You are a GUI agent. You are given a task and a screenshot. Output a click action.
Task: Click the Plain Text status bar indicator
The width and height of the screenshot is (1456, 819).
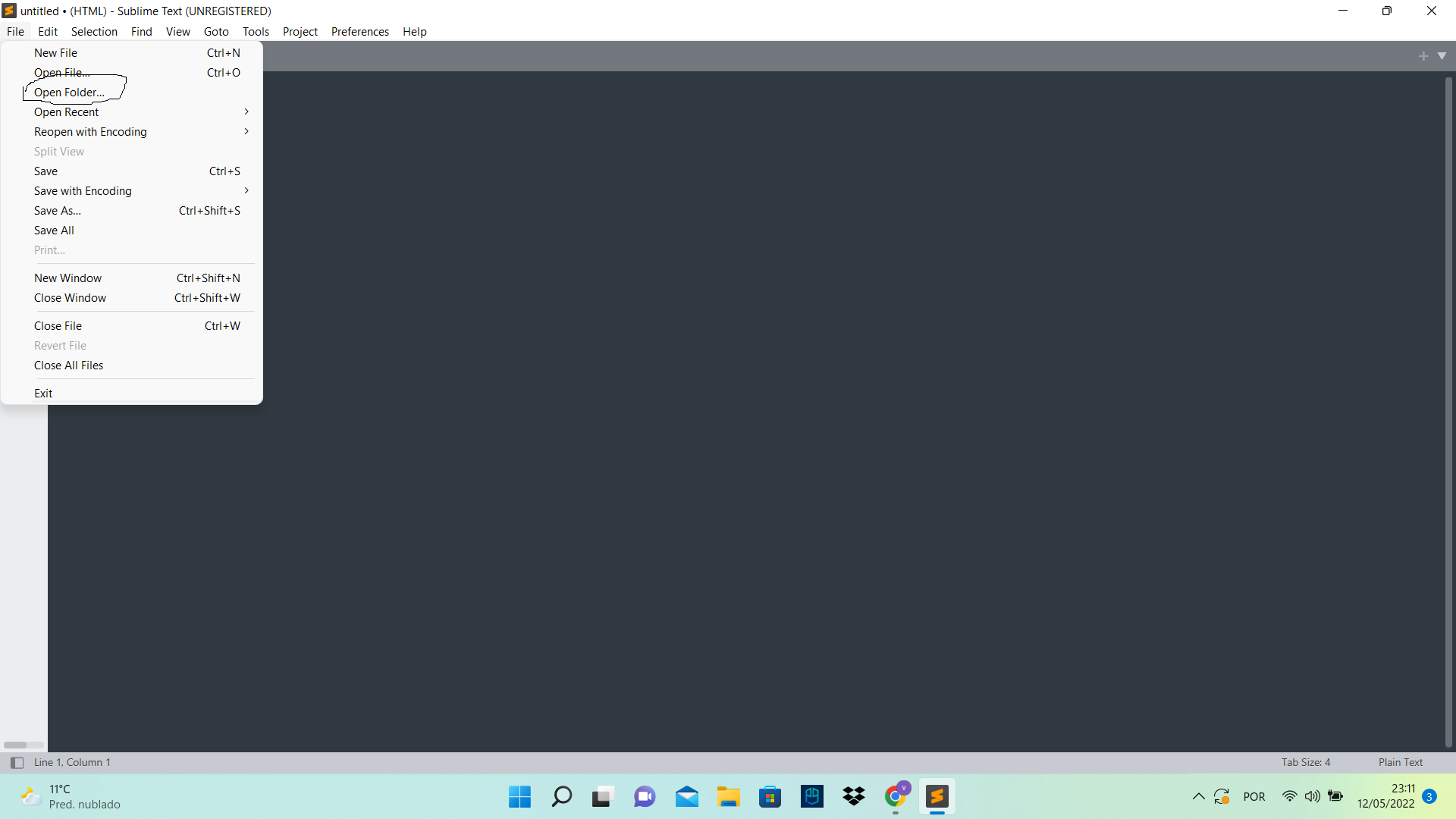(1401, 762)
